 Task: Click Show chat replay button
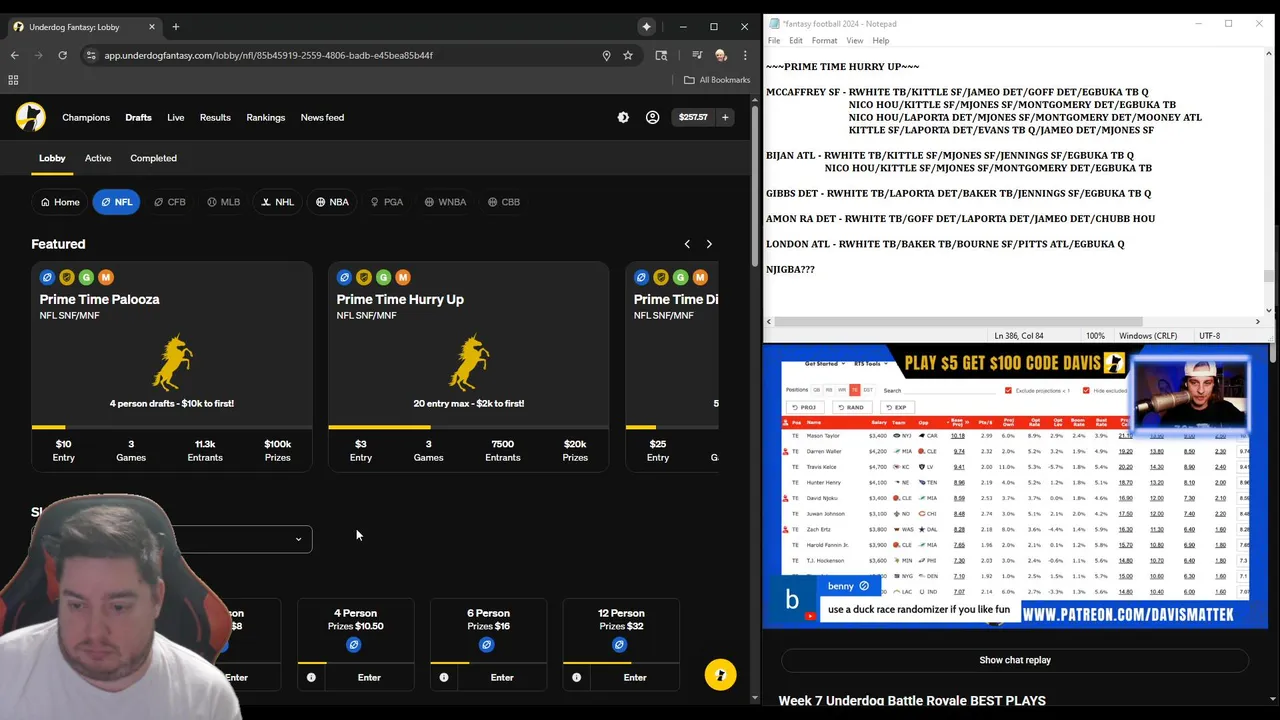click(x=1015, y=660)
